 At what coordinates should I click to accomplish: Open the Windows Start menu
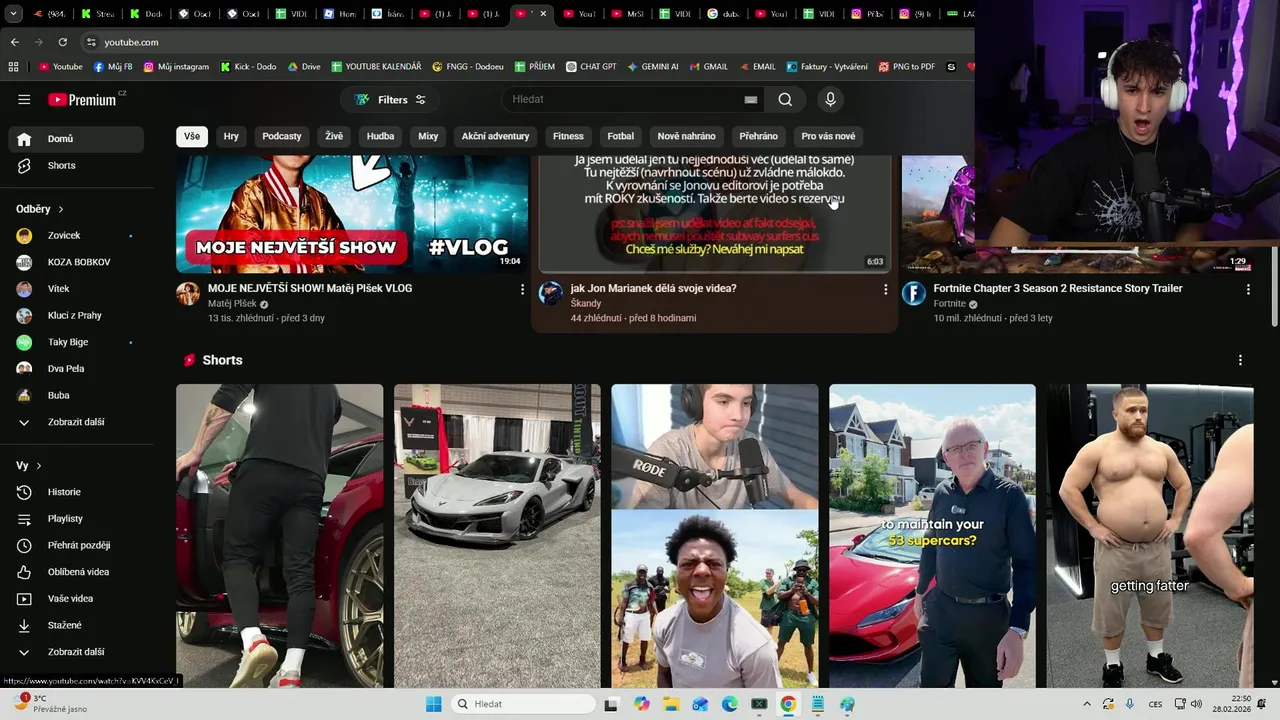433,704
